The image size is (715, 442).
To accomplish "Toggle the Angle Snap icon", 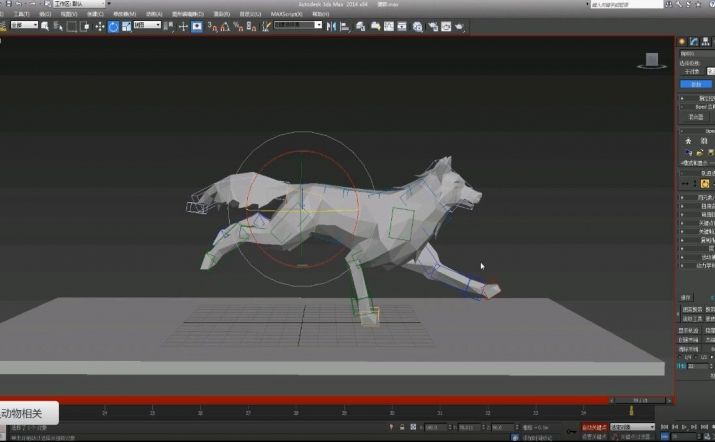I will tap(225, 27).
